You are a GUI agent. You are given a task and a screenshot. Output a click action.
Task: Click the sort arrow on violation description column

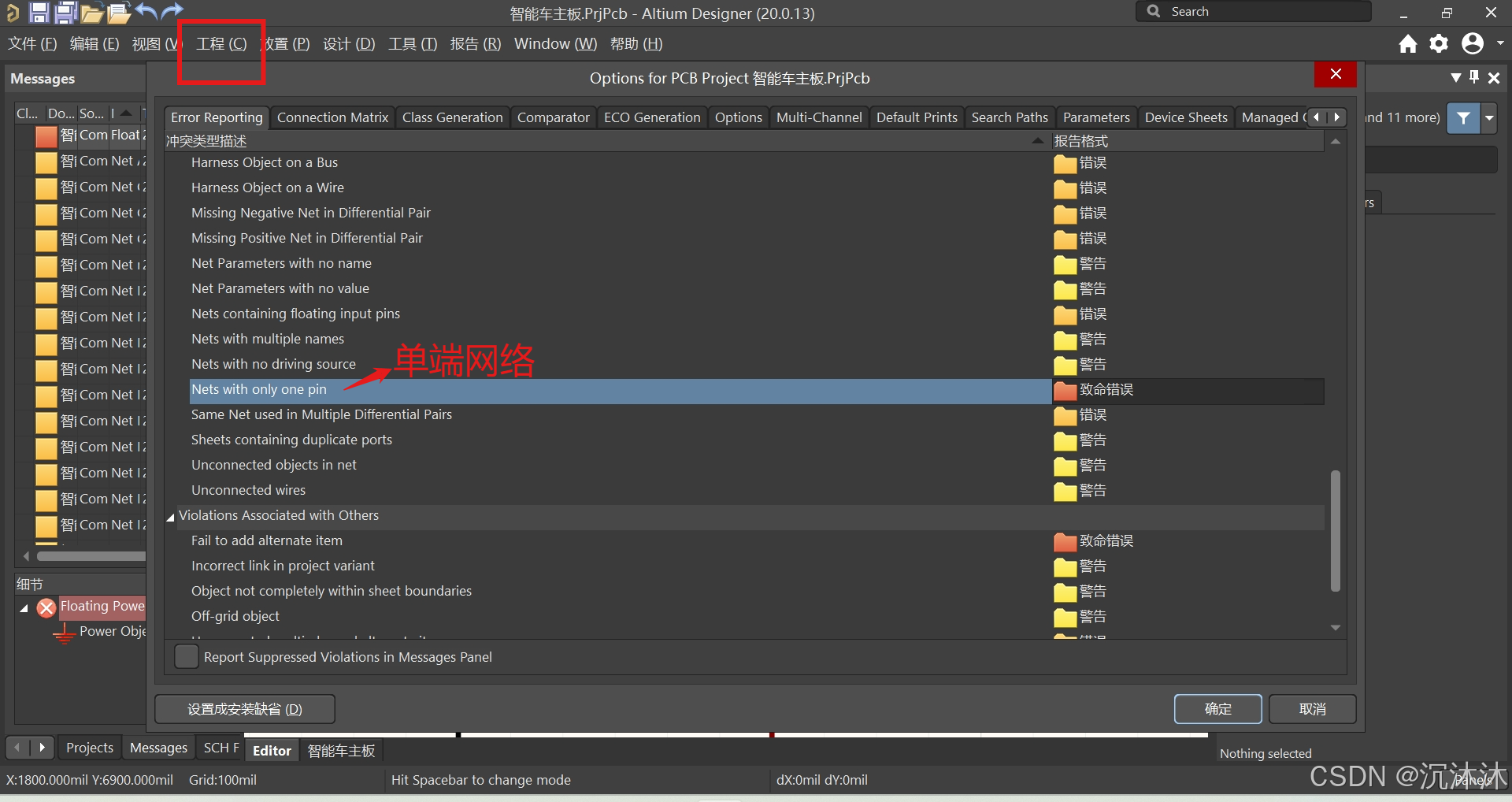1037,140
